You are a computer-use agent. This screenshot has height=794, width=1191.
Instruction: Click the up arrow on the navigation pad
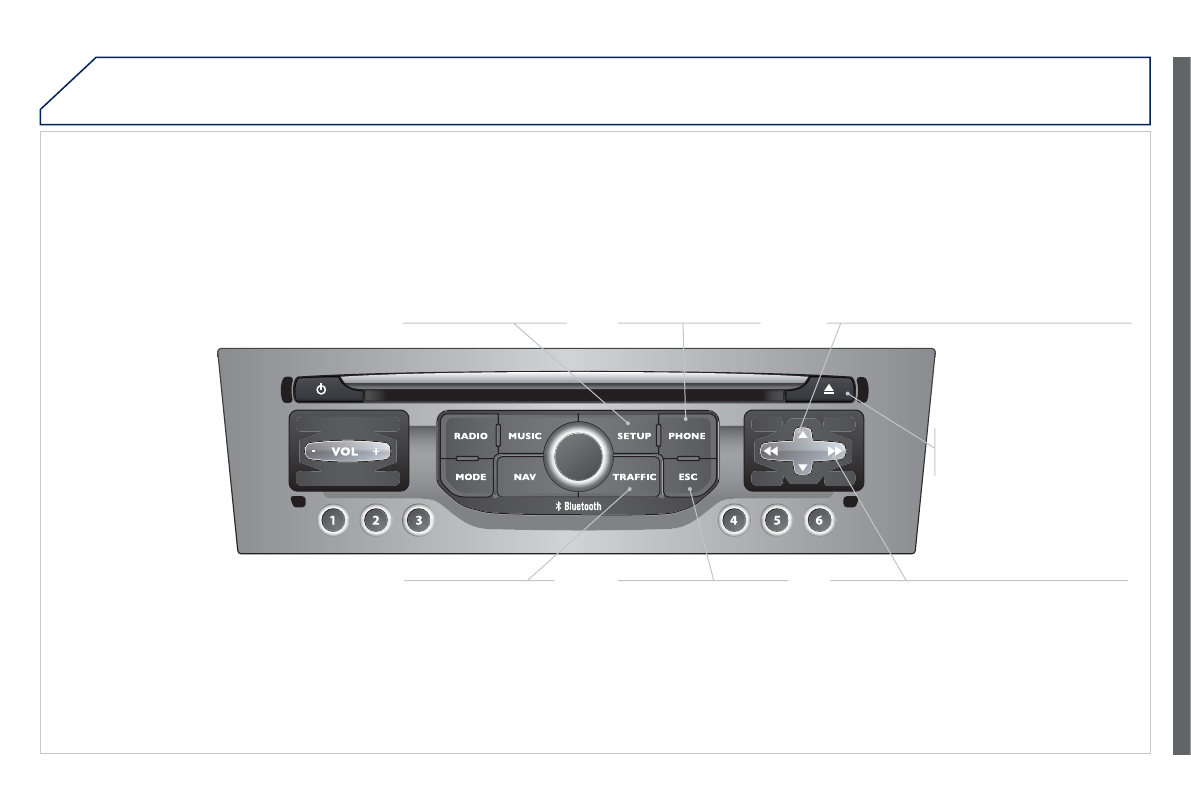pyautogui.click(x=803, y=435)
